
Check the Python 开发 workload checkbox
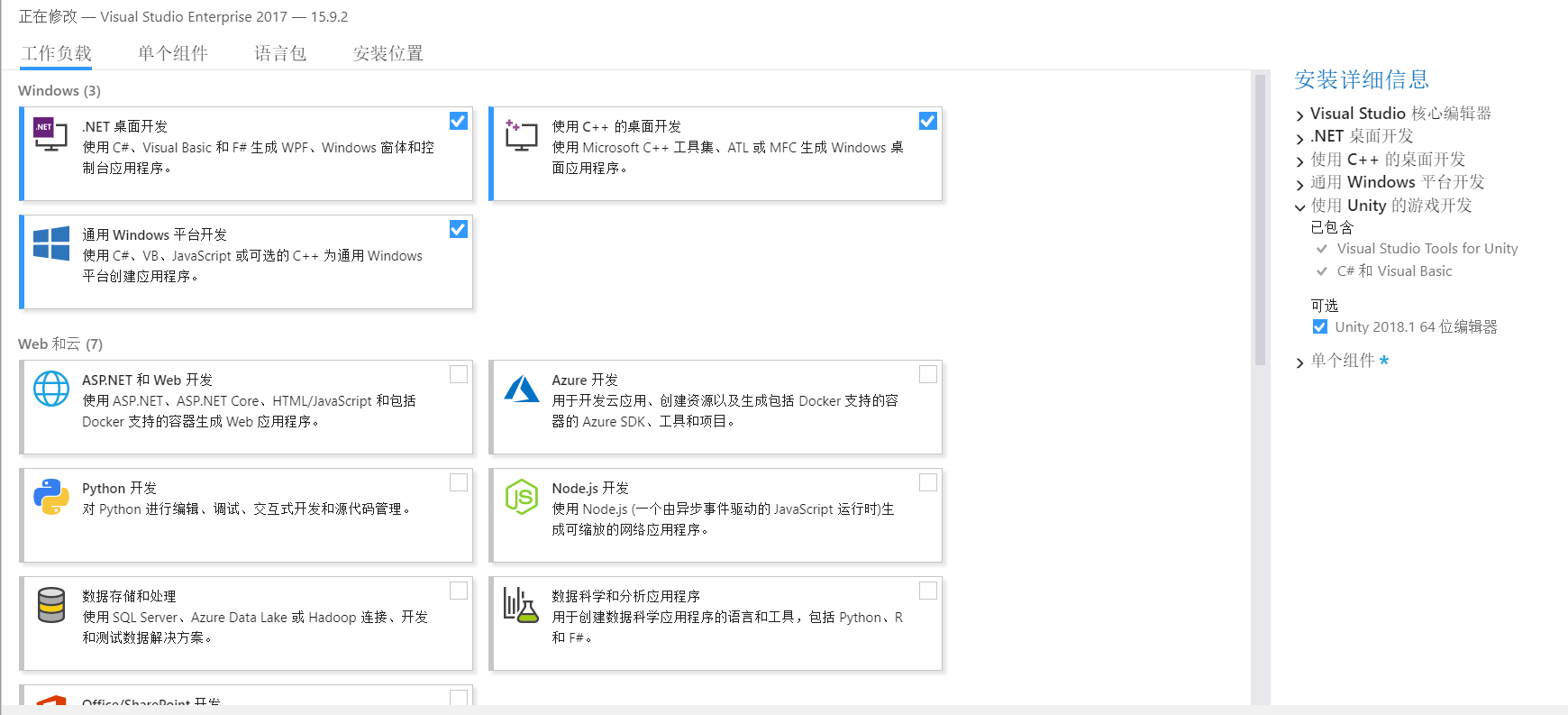(x=459, y=482)
